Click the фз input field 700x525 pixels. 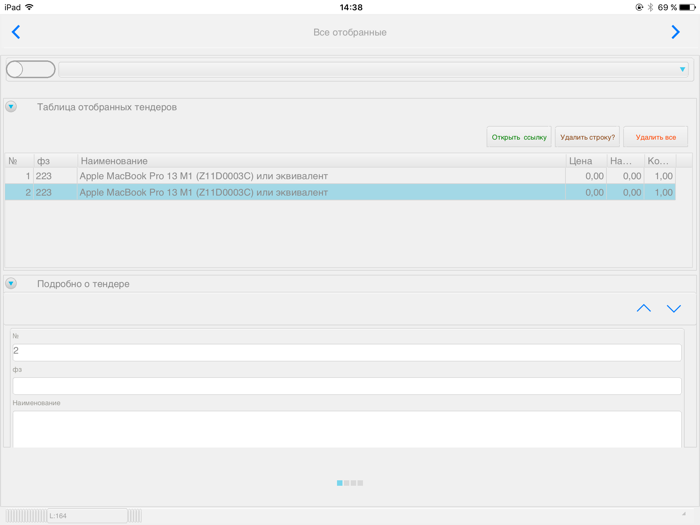coord(347,386)
